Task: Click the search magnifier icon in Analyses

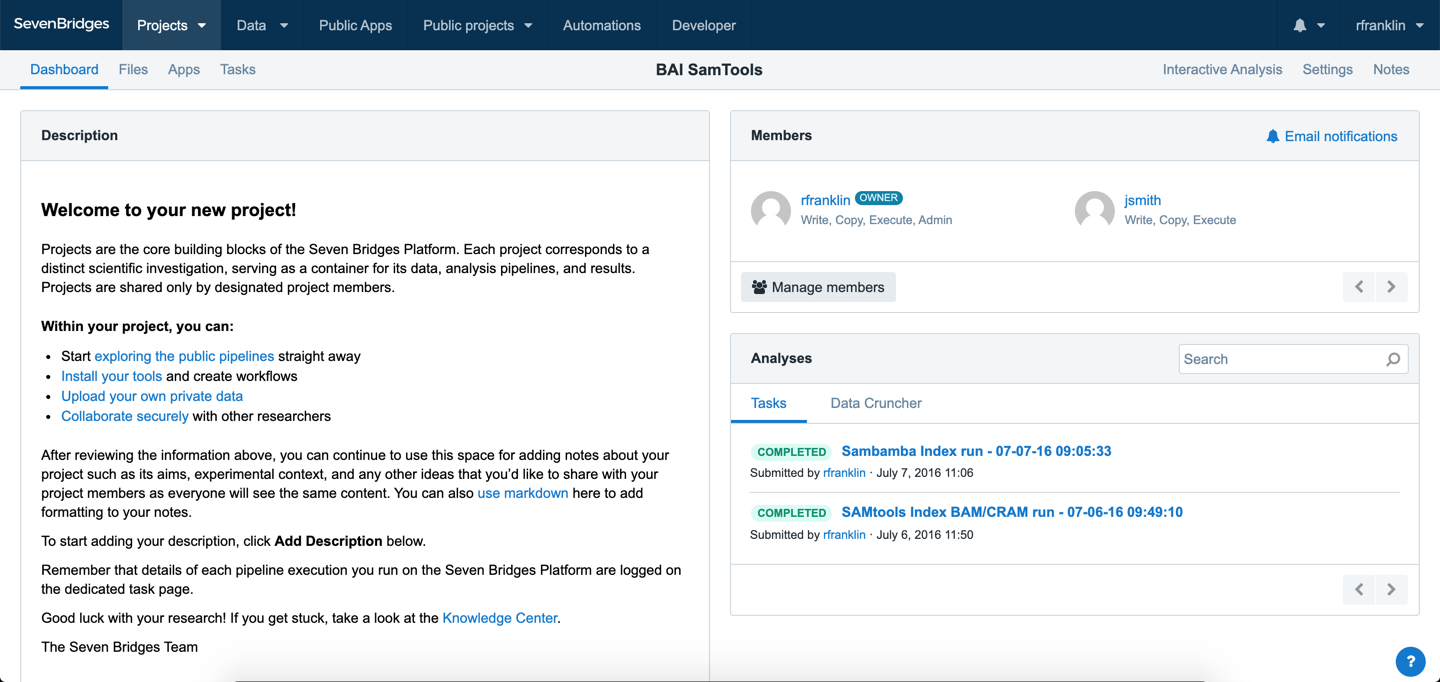Action: (x=1393, y=359)
